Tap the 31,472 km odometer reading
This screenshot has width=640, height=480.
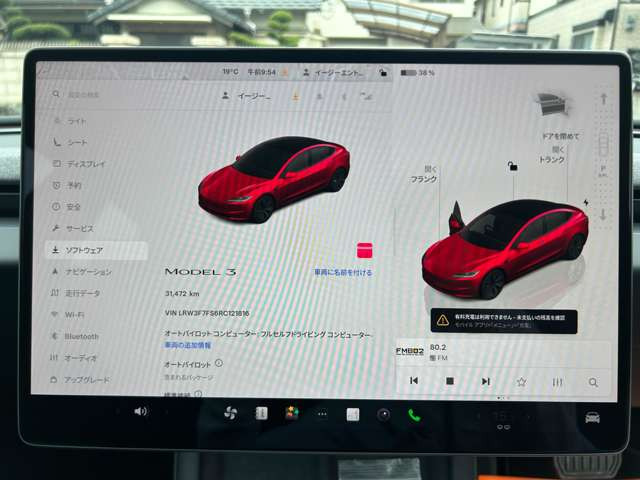[182, 293]
